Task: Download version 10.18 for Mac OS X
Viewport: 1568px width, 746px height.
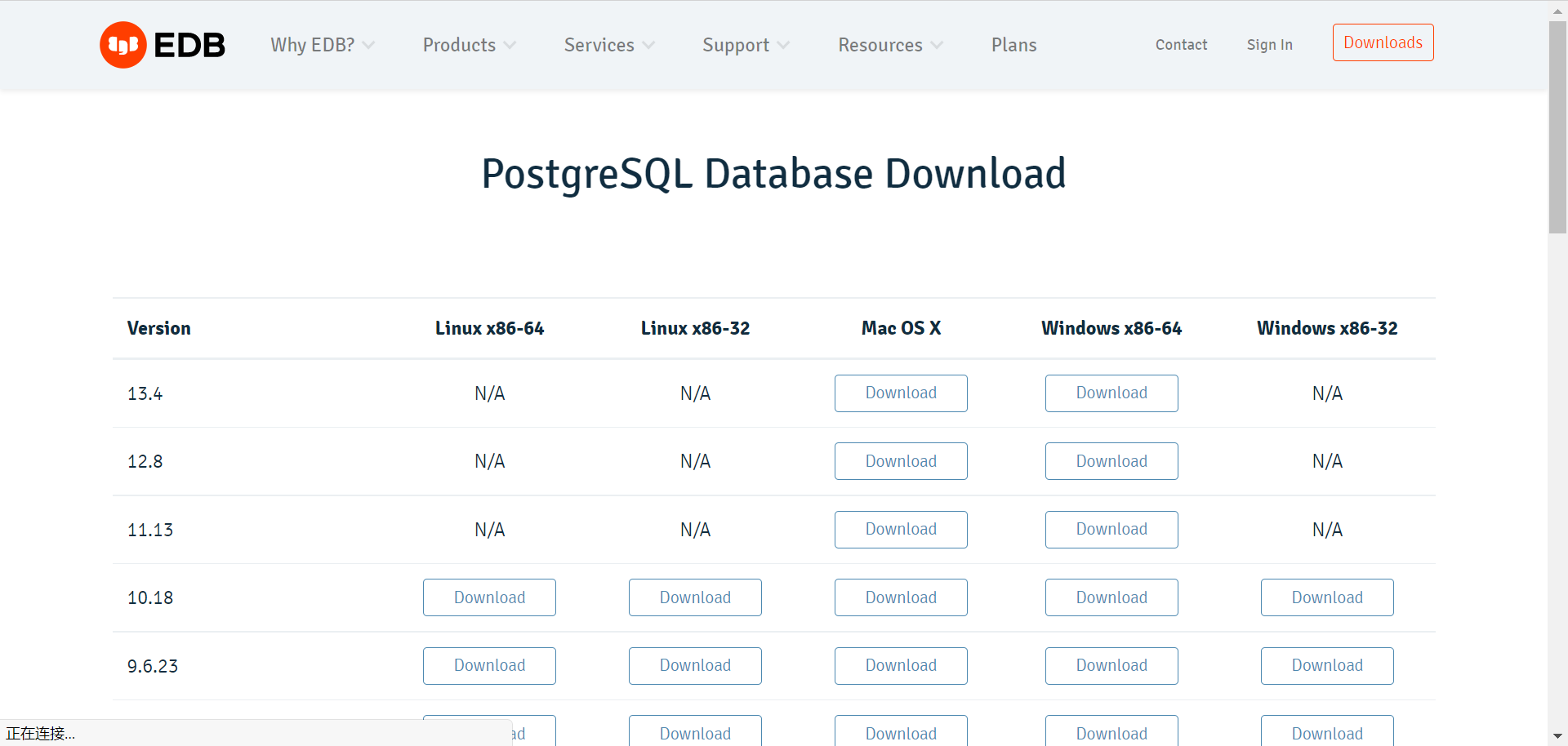Action: point(901,597)
